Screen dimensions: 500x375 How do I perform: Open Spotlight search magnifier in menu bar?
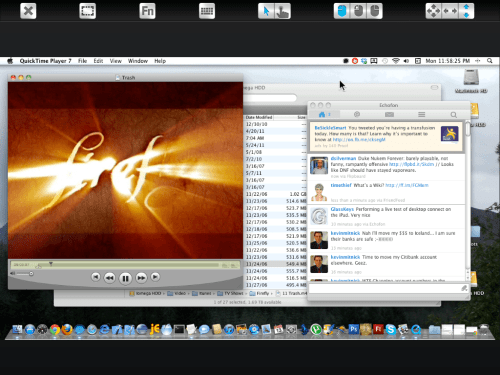tap(490, 61)
